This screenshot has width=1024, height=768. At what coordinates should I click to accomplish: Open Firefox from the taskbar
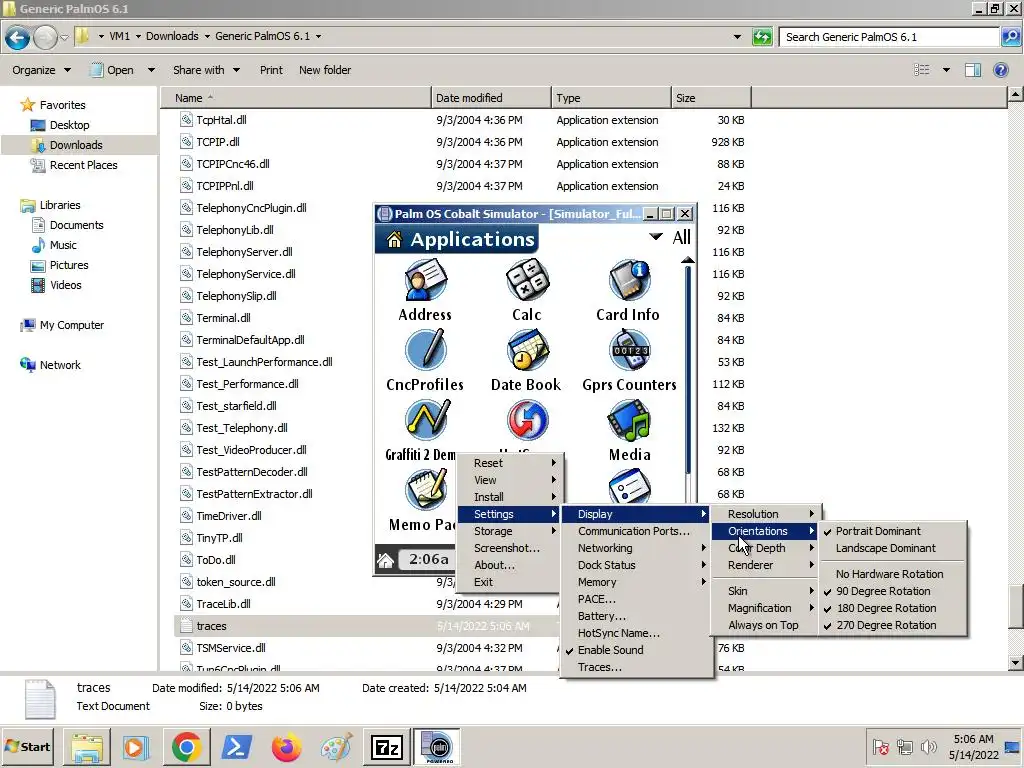(286, 747)
